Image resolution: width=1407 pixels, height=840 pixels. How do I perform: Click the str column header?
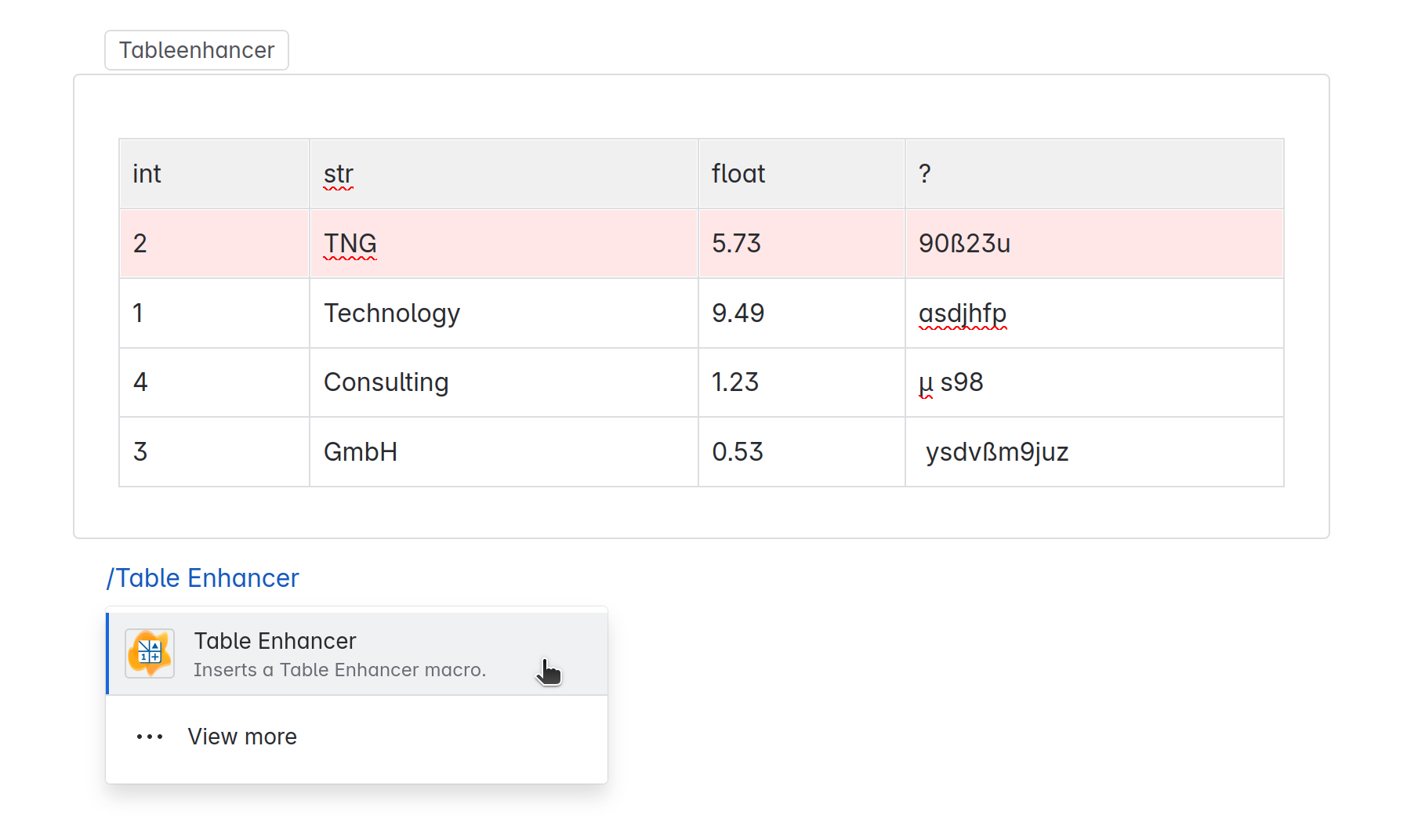pyautogui.click(x=339, y=174)
